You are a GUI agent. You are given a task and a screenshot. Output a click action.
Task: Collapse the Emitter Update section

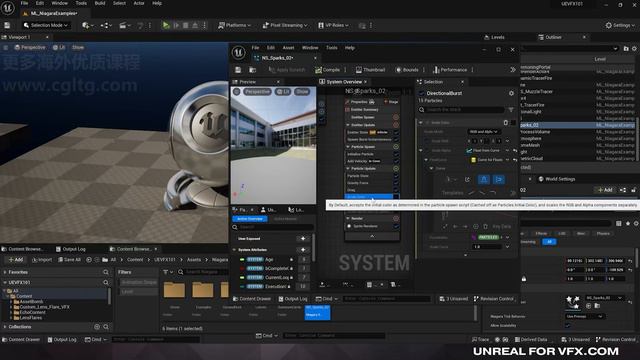(348, 125)
